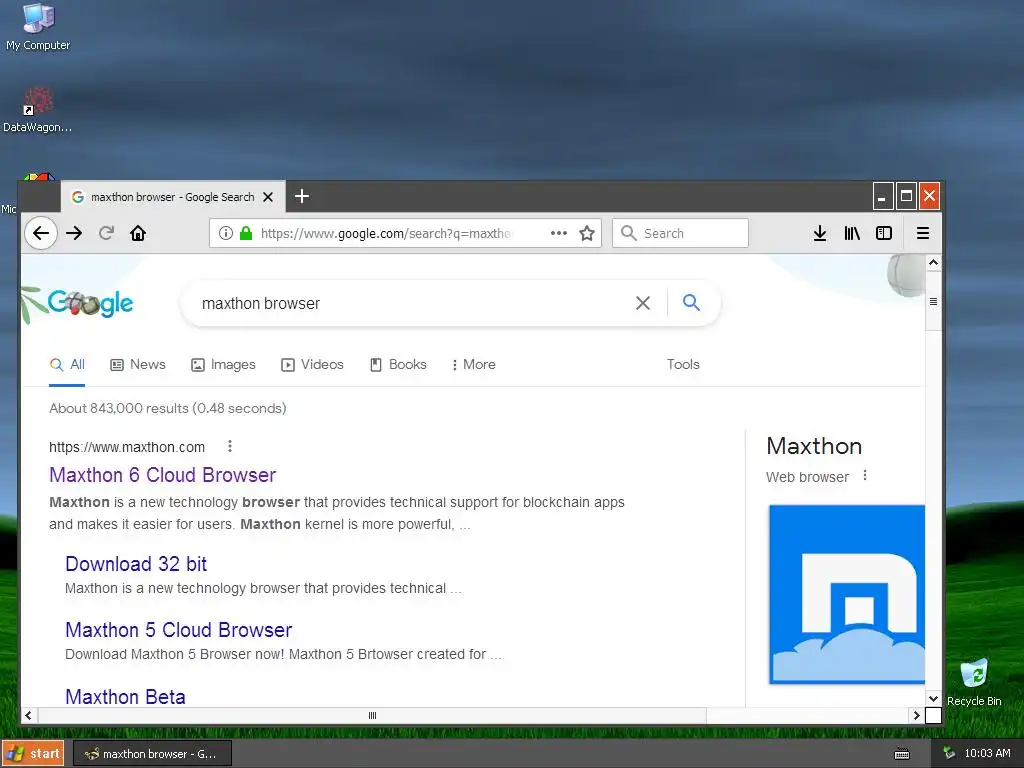Switch to News results
This screenshot has width=1024, height=768.
138,364
